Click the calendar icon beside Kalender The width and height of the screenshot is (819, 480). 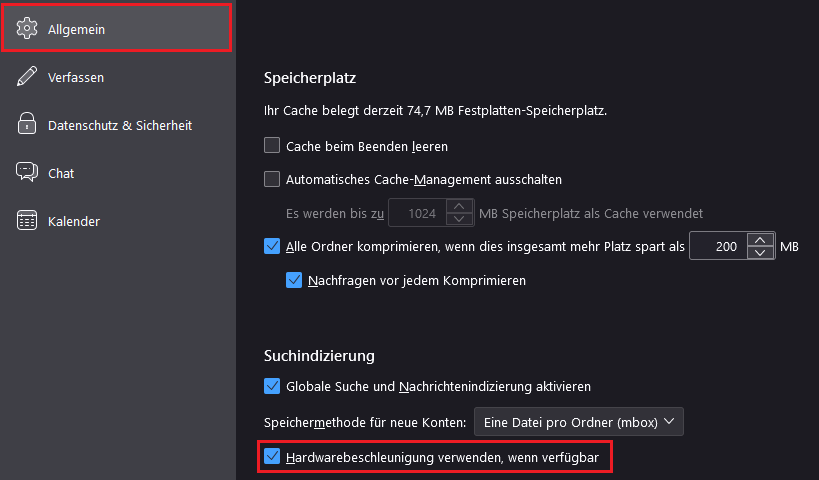[x=27, y=220]
